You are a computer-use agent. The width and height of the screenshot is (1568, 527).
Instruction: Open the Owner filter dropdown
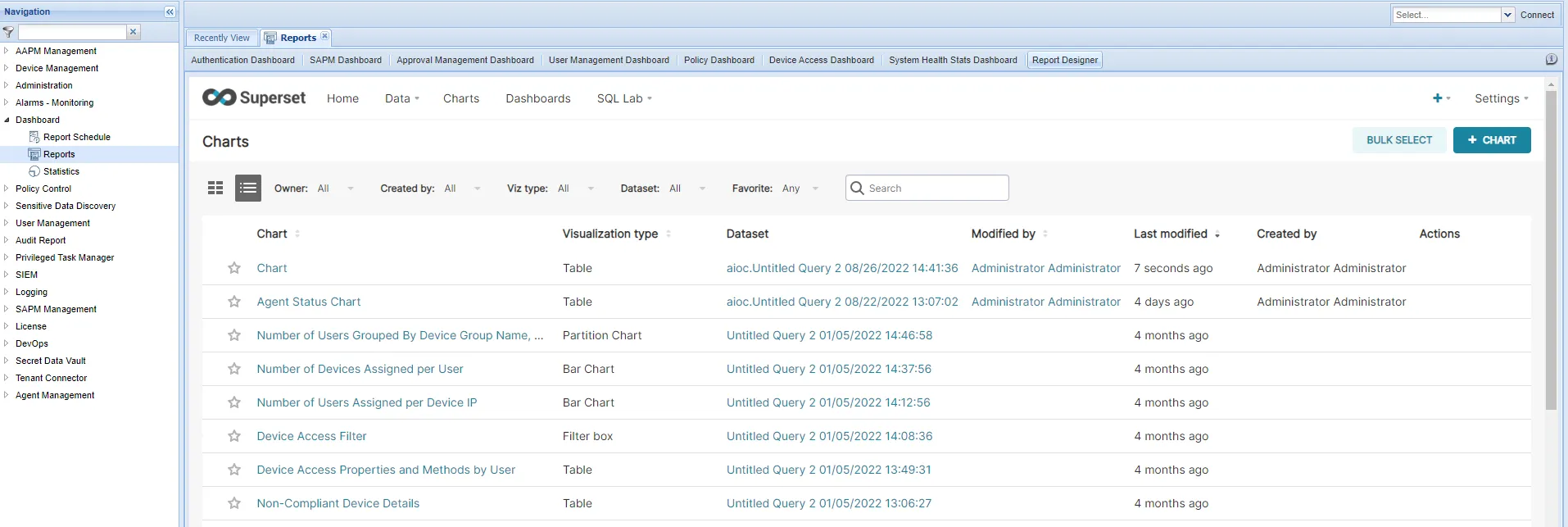[336, 189]
